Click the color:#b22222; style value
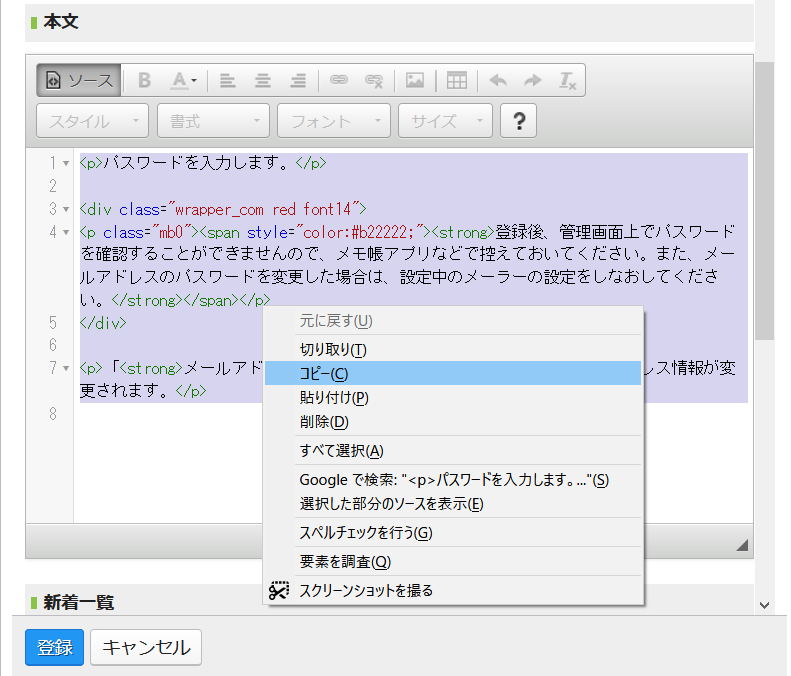This screenshot has height=676, width=791. click(358, 233)
